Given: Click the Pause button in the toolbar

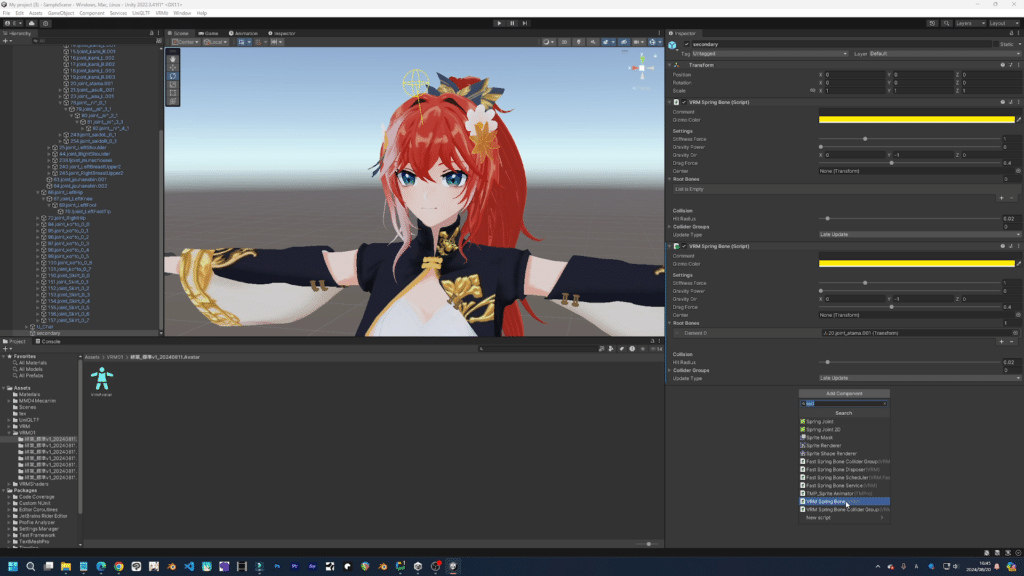Looking at the screenshot, I should coord(513,23).
